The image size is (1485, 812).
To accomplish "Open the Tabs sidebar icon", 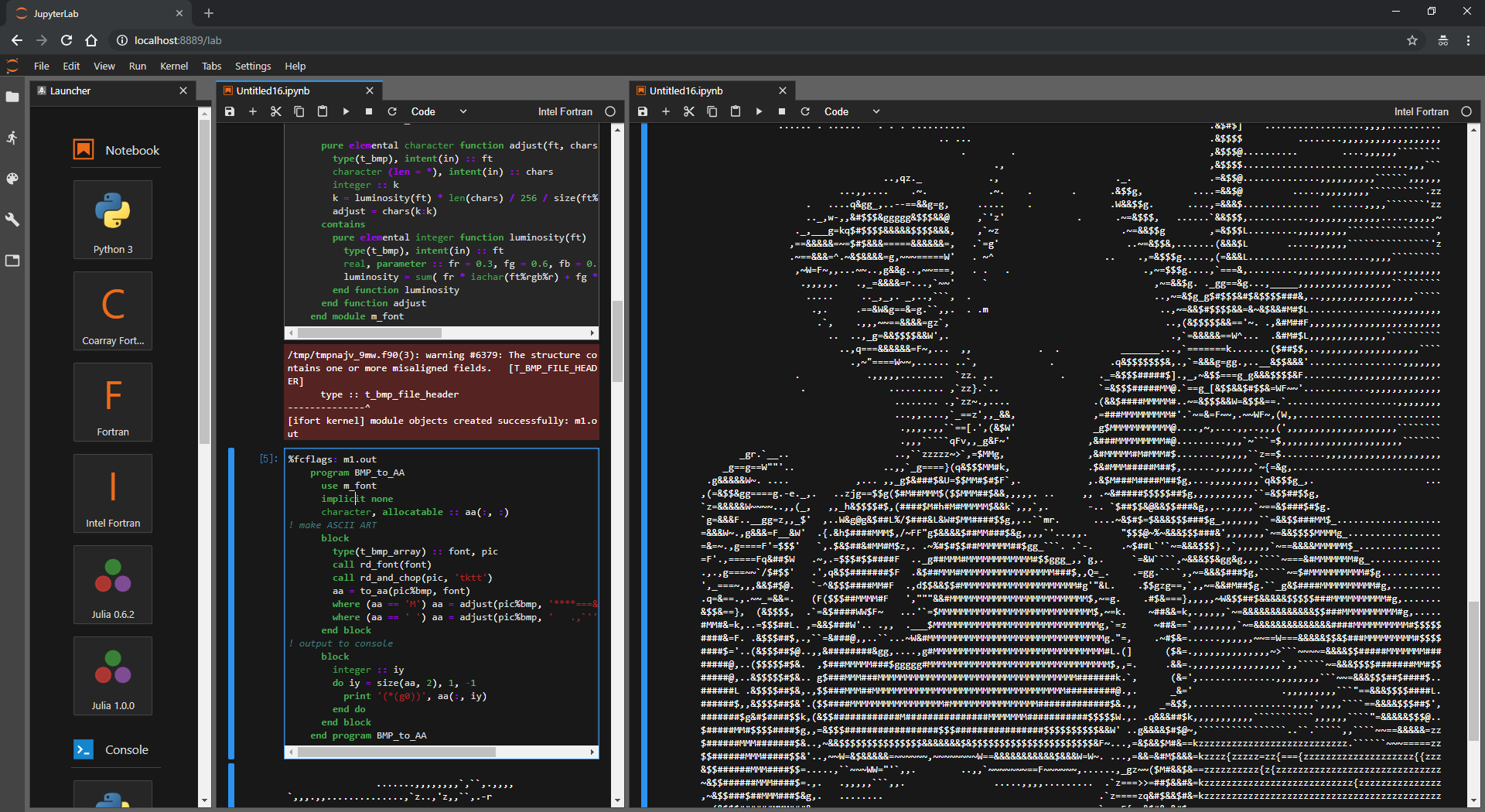I will pyautogui.click(x=12, y=261).
